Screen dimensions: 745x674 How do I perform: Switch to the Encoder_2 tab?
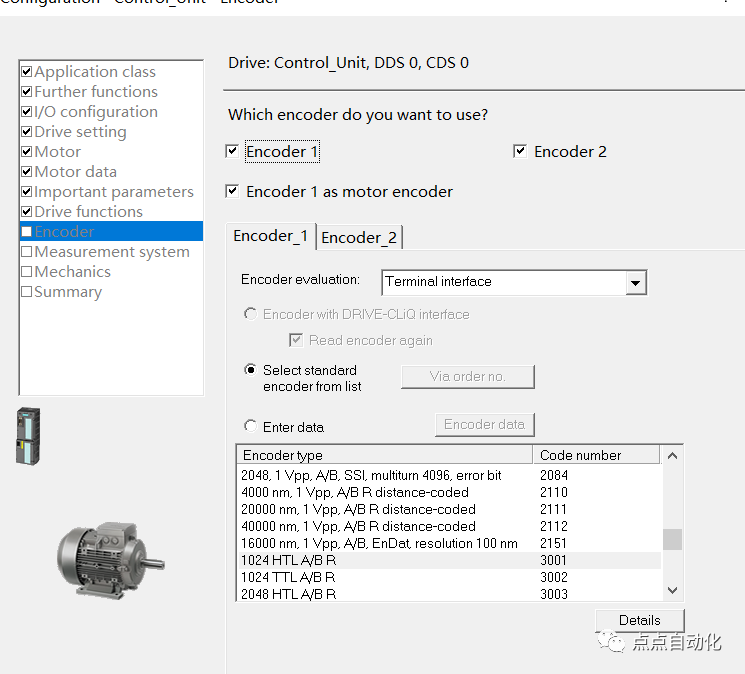click(x=359, y=237)
